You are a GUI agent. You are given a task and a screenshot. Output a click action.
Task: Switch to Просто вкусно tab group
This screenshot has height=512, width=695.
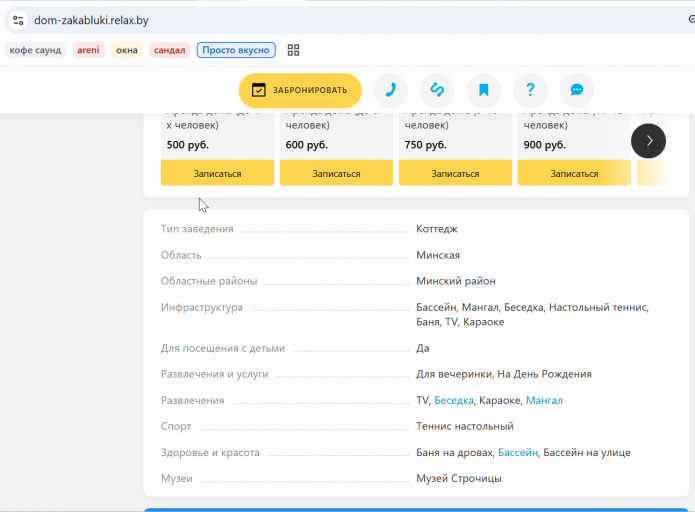[236, 50]
